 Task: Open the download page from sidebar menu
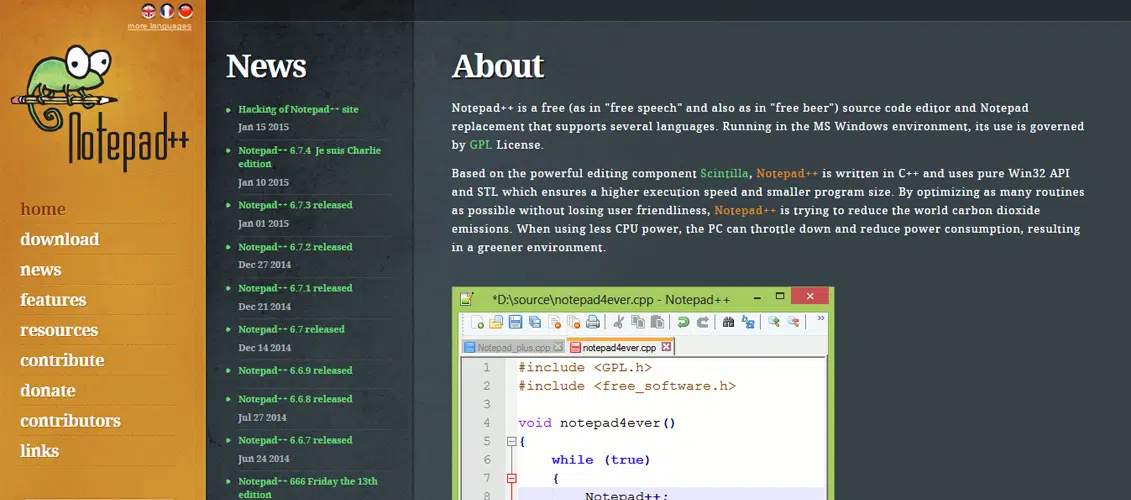59,239
